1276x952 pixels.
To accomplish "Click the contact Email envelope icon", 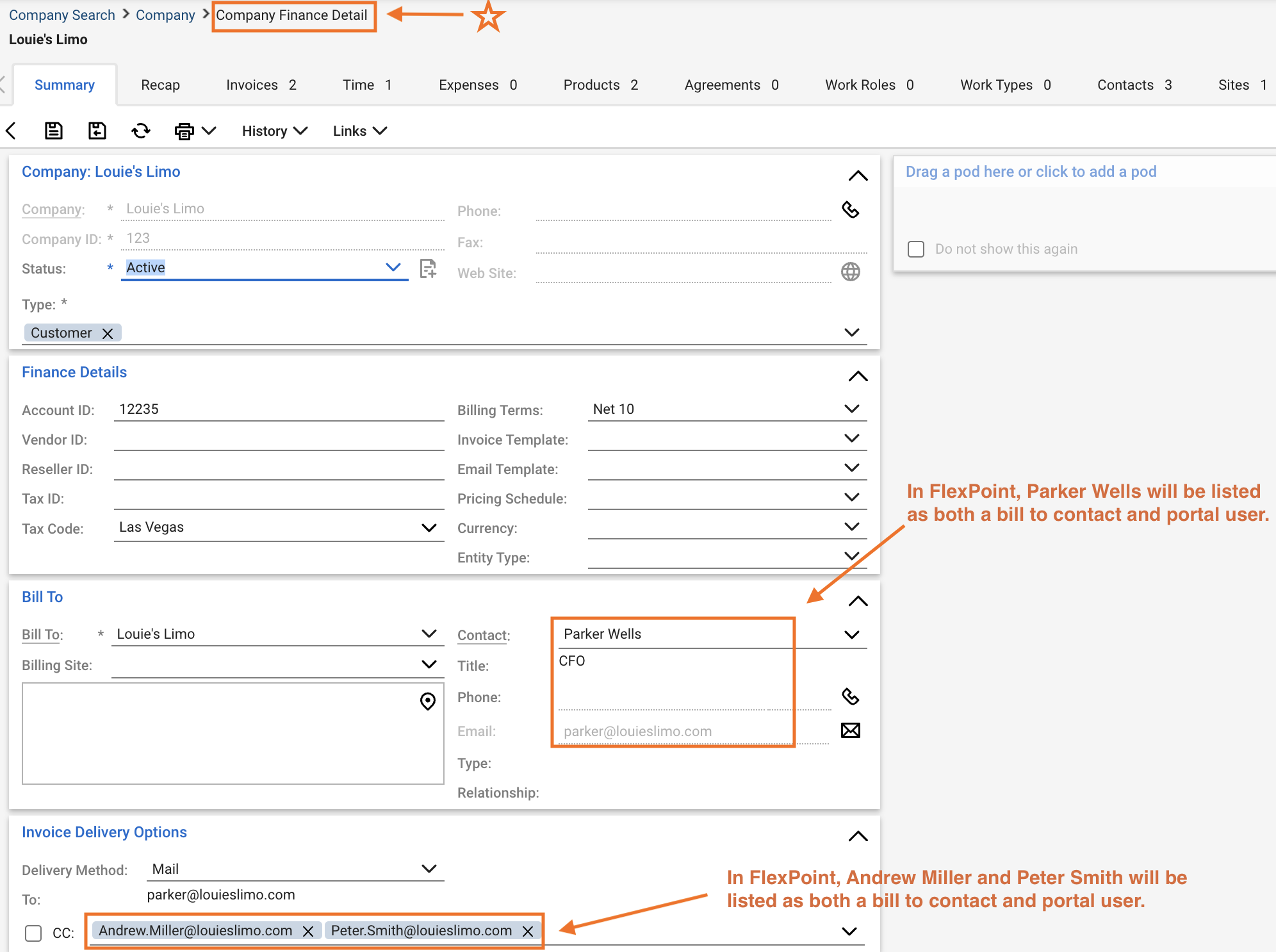I will point(851,730).
